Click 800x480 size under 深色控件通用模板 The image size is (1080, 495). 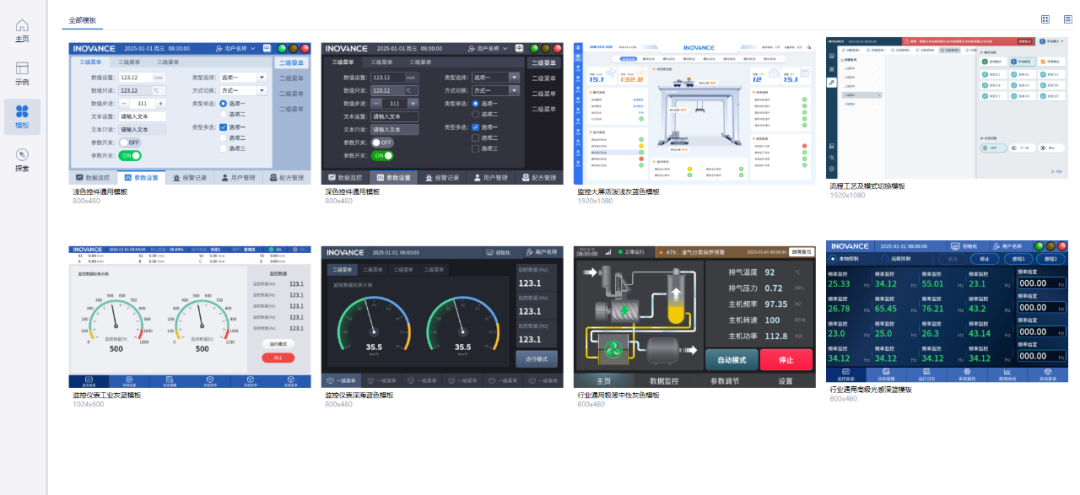338,201
